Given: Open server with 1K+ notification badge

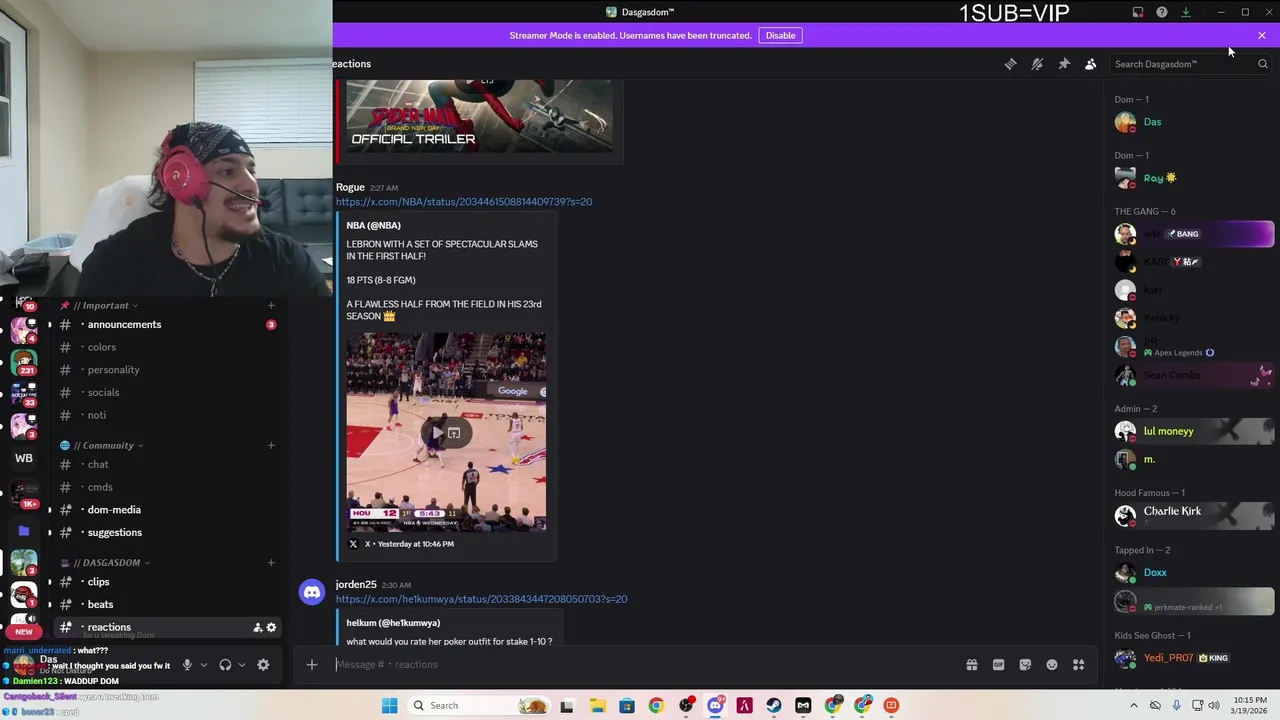Looking at the screenshot, I should pyautogui.click(x=24, y=493).
